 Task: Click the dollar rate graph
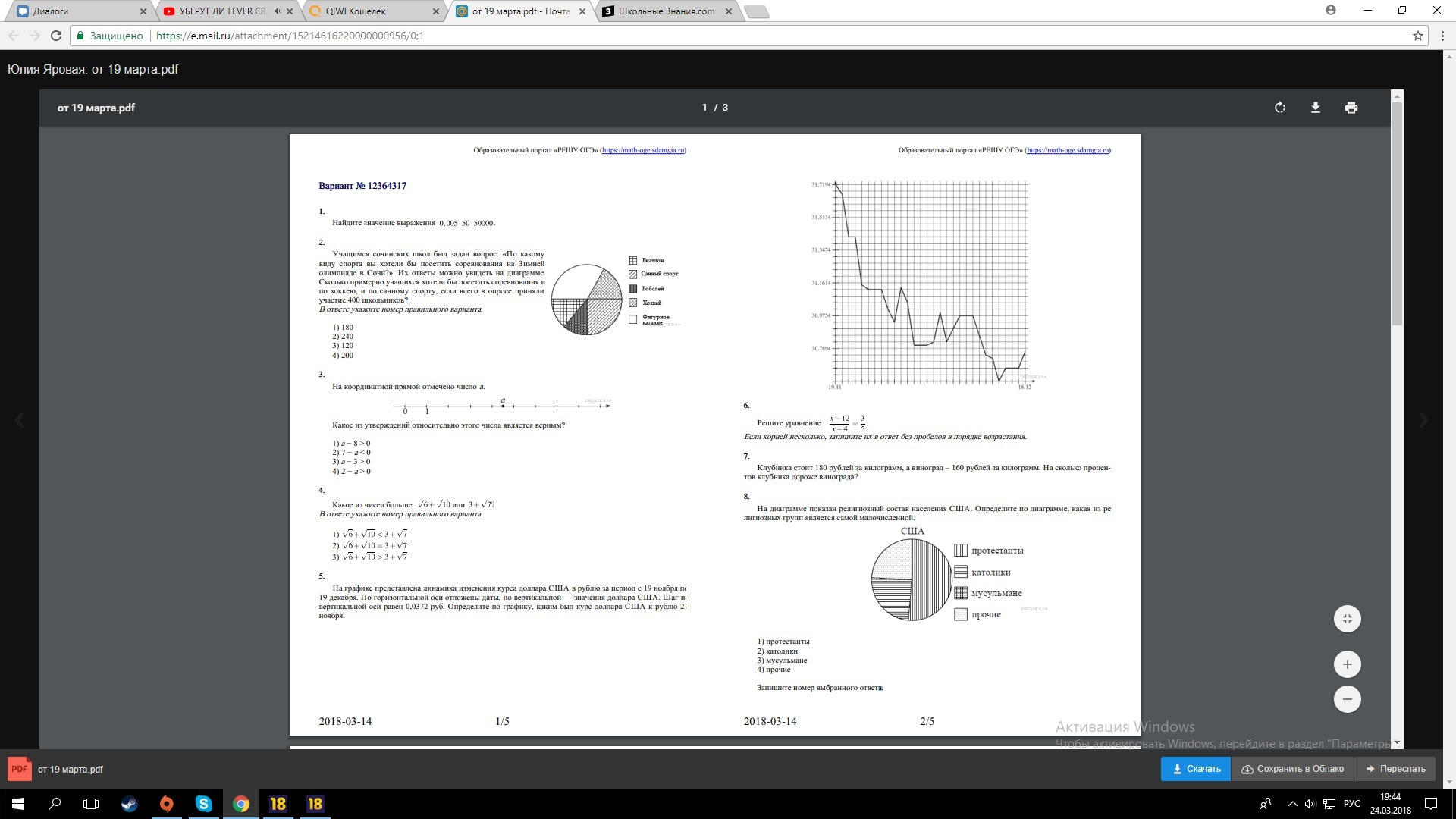coord(929,283)
